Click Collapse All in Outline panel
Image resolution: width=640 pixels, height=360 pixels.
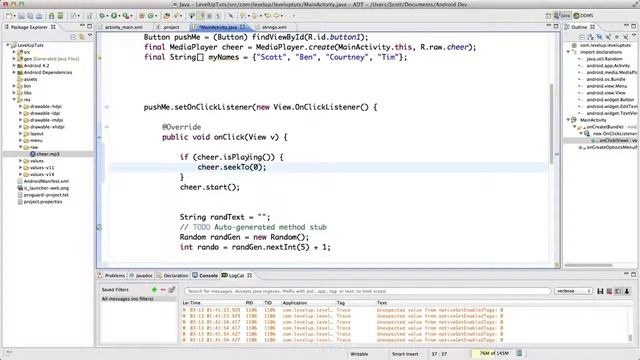[582, 37]
